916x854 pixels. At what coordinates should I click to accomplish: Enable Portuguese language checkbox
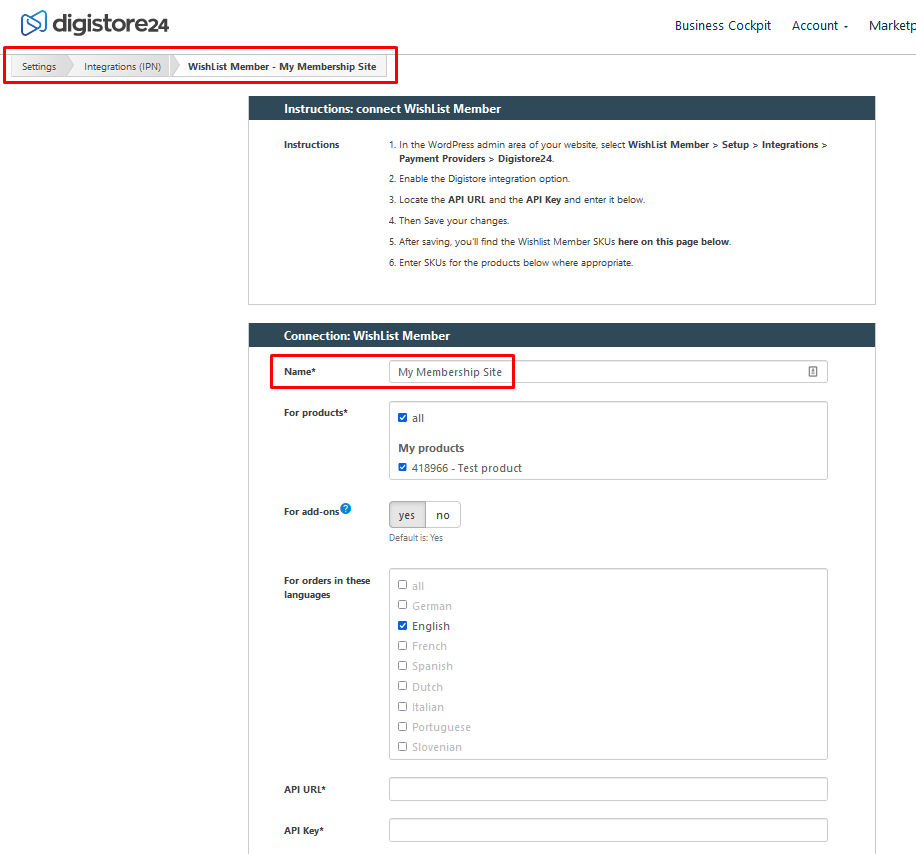[403, 727]
